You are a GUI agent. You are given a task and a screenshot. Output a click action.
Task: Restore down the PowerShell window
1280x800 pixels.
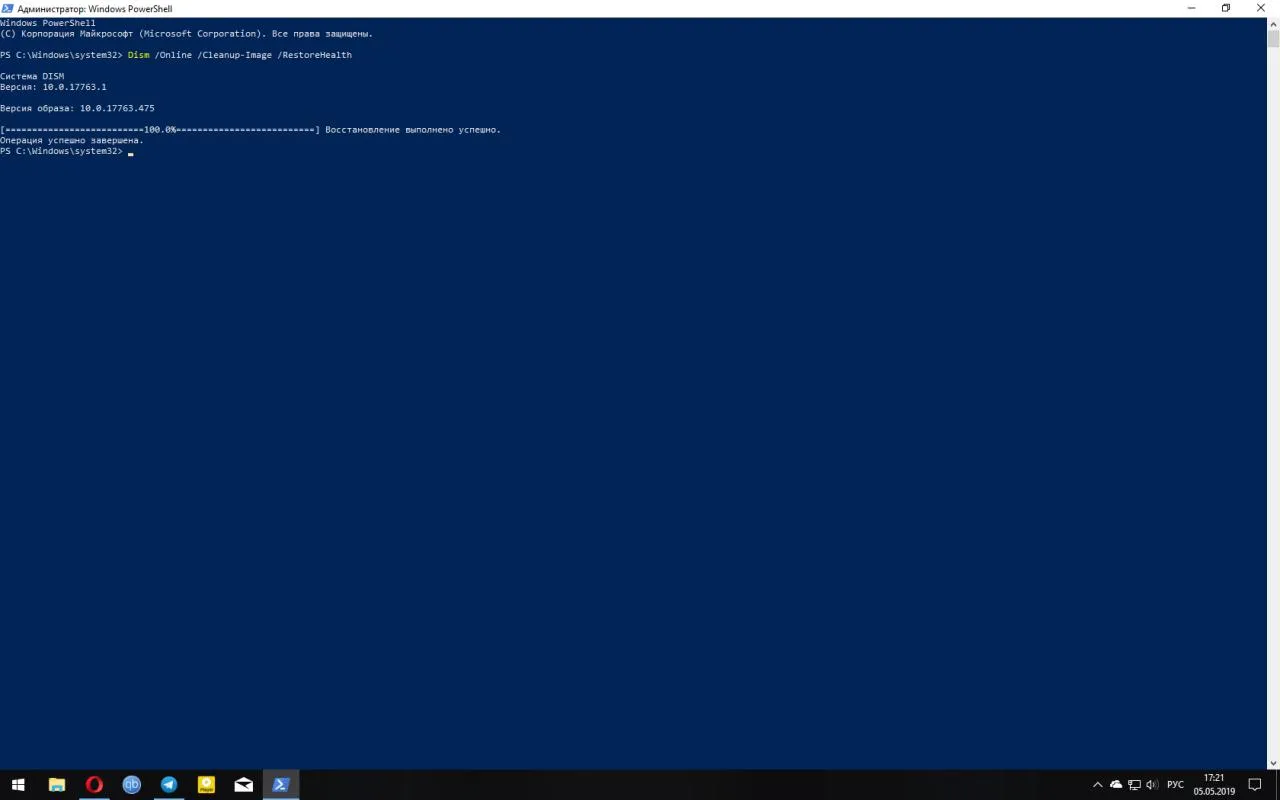pos(1225,8)
